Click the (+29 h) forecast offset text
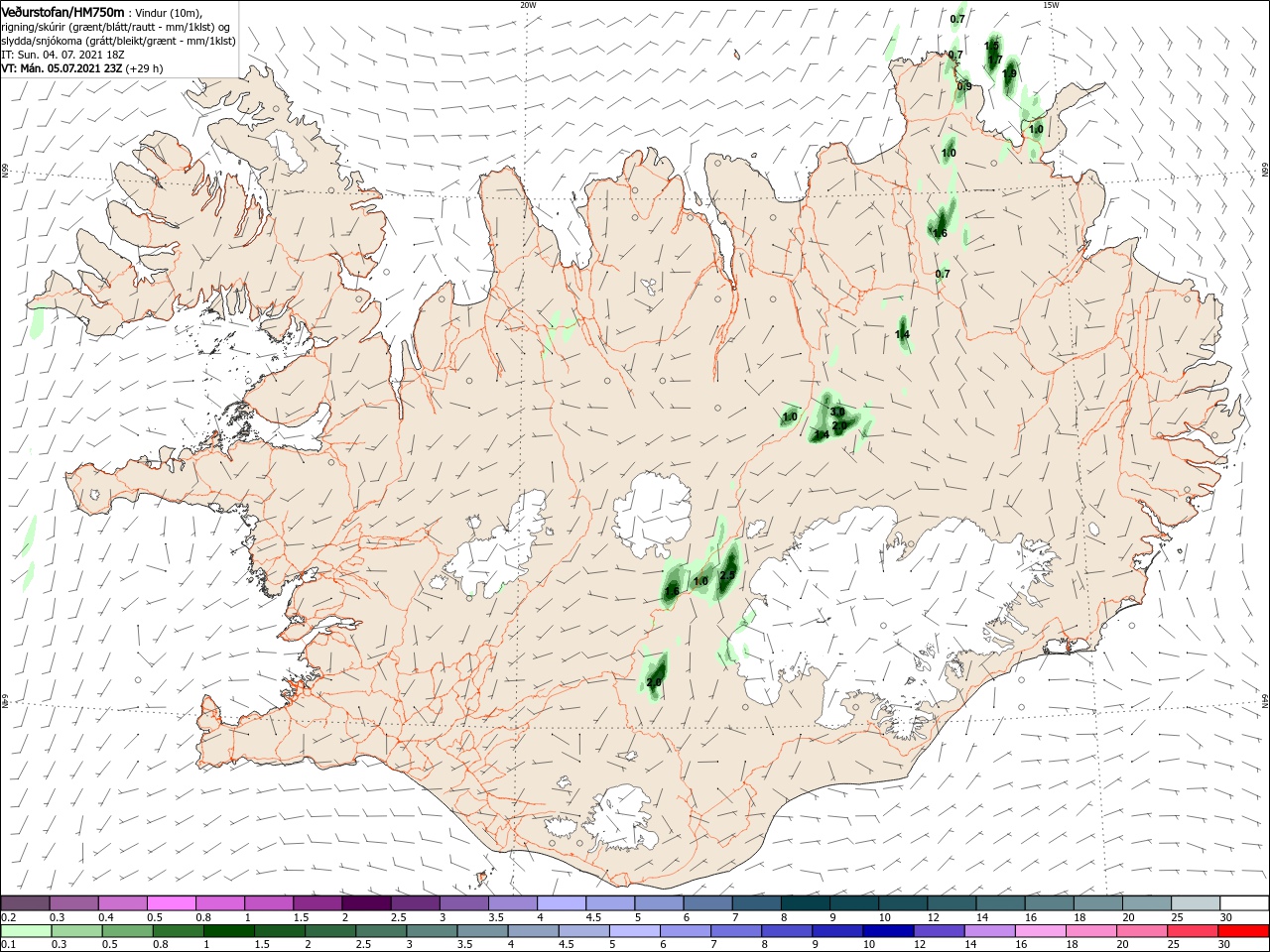Screen dimensions: 1270x952 click(x=145, y=68)
